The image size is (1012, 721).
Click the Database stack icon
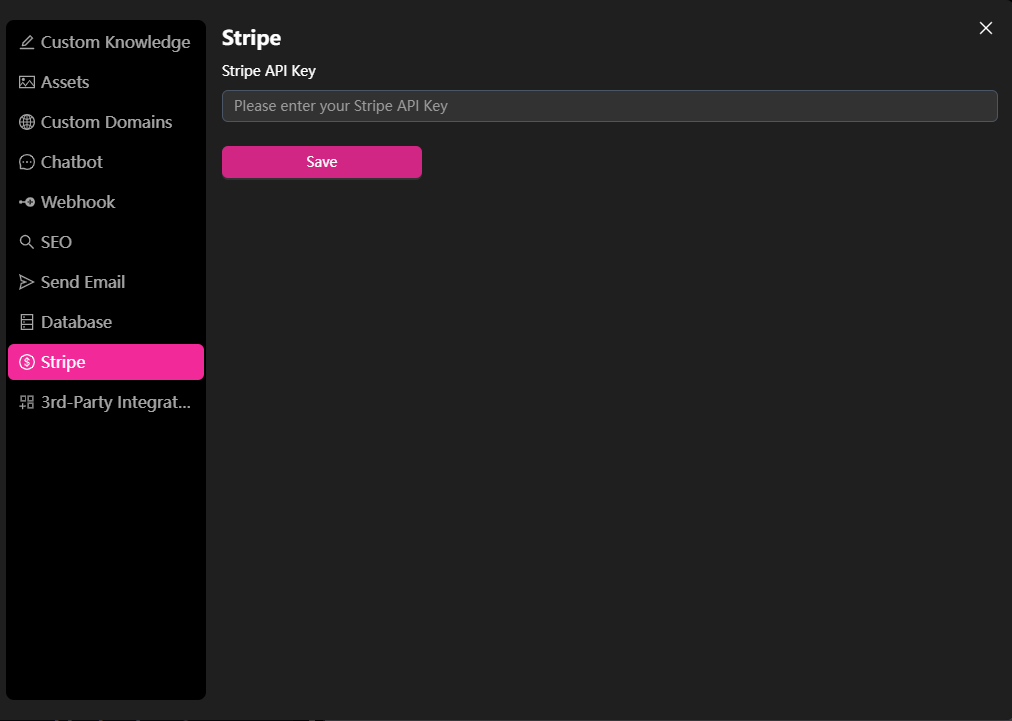(x=27, y=322)
